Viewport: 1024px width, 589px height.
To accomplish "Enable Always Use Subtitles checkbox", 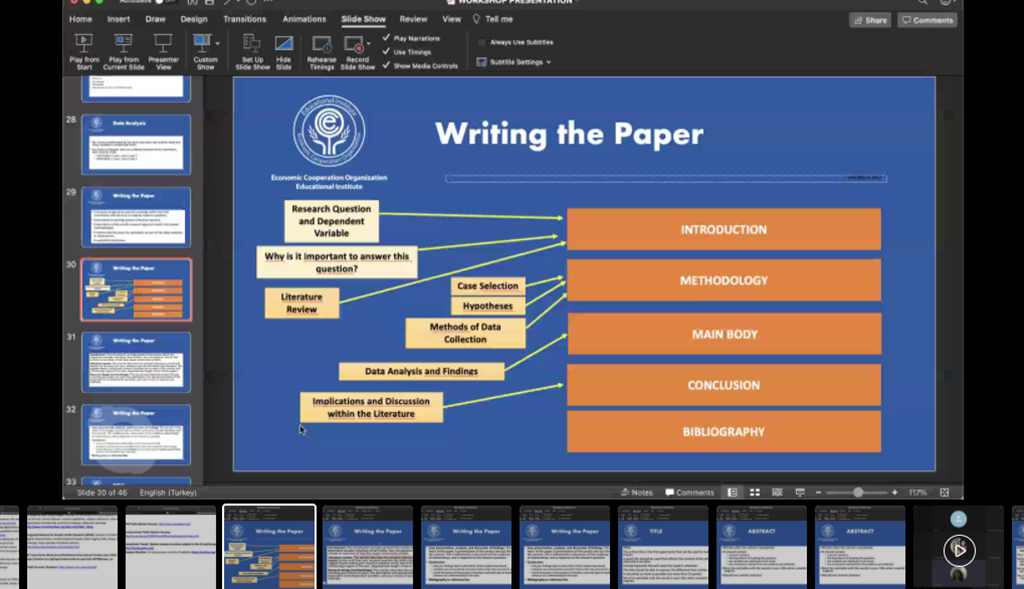I will click(481, 42).
